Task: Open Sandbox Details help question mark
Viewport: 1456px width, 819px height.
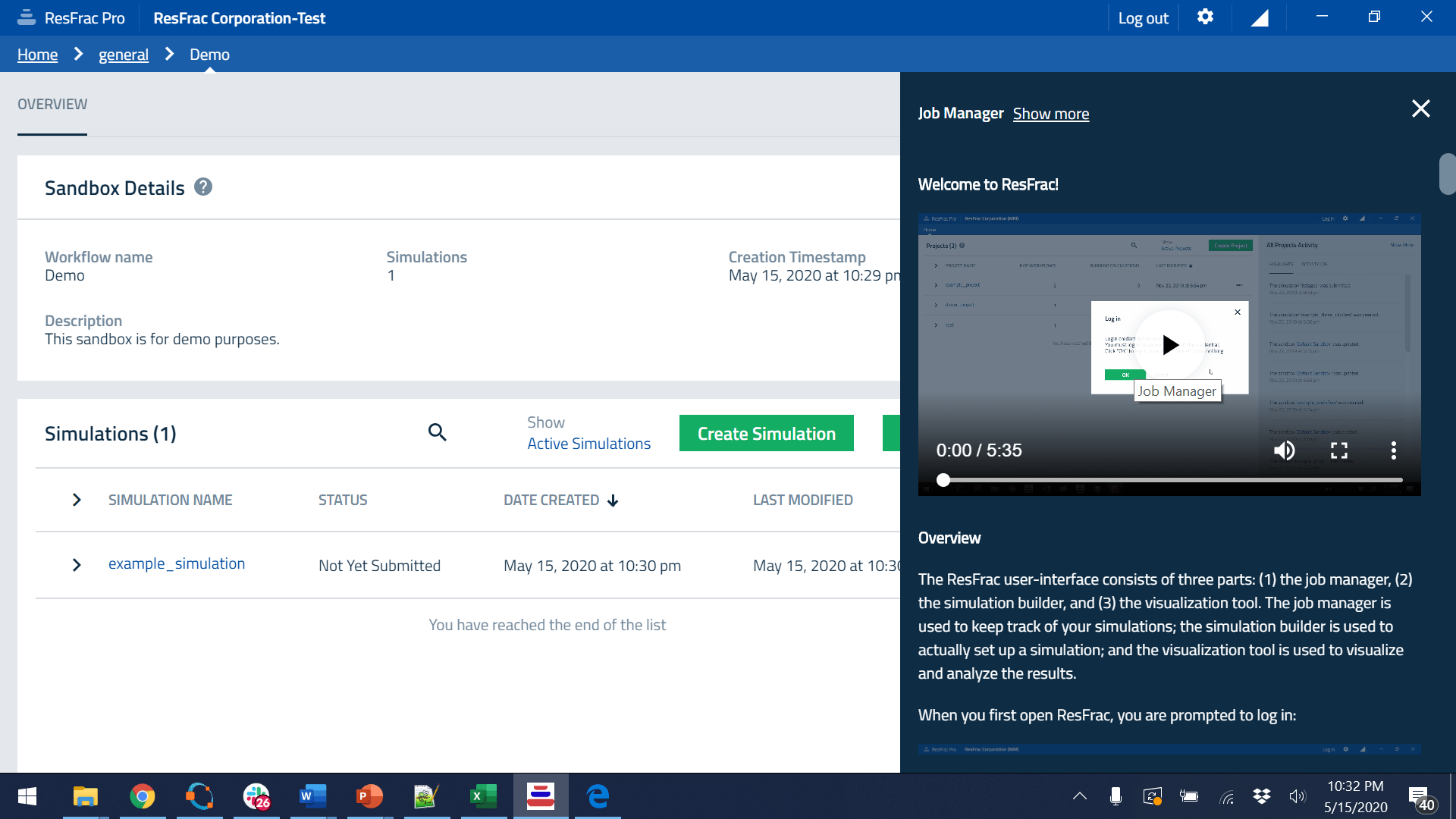Action: (203, 187)
